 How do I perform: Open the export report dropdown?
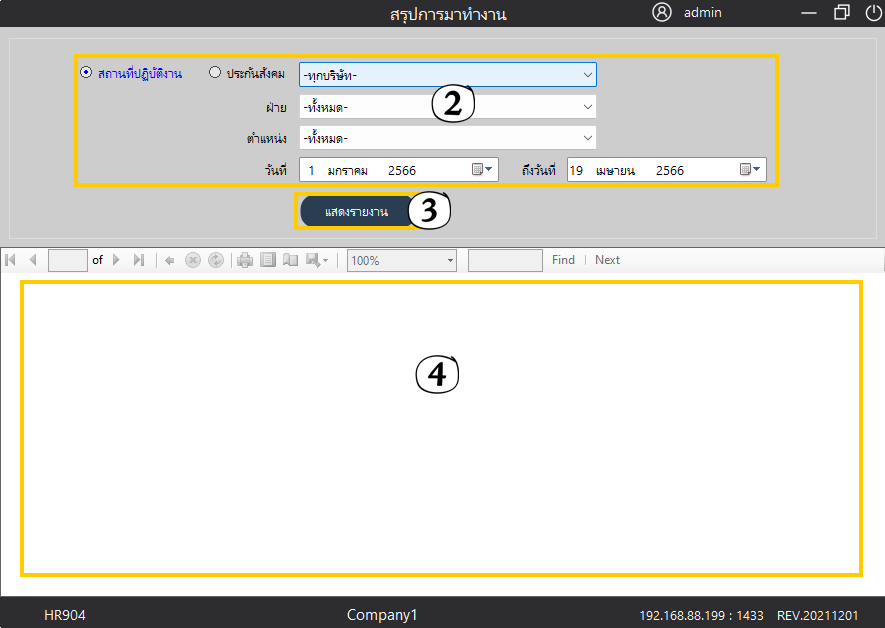coord(317,260)
